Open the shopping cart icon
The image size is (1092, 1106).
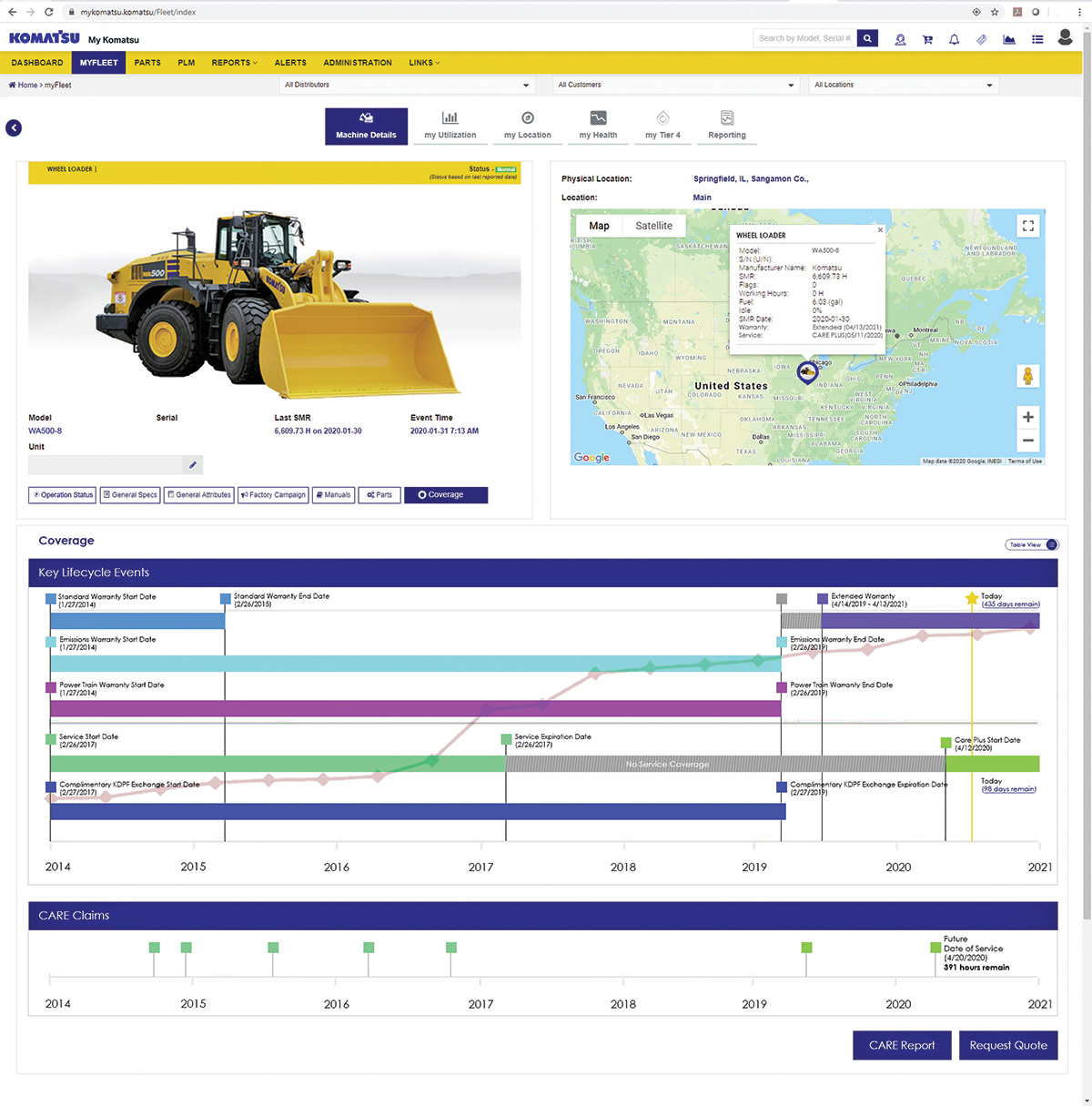point(927,39)
